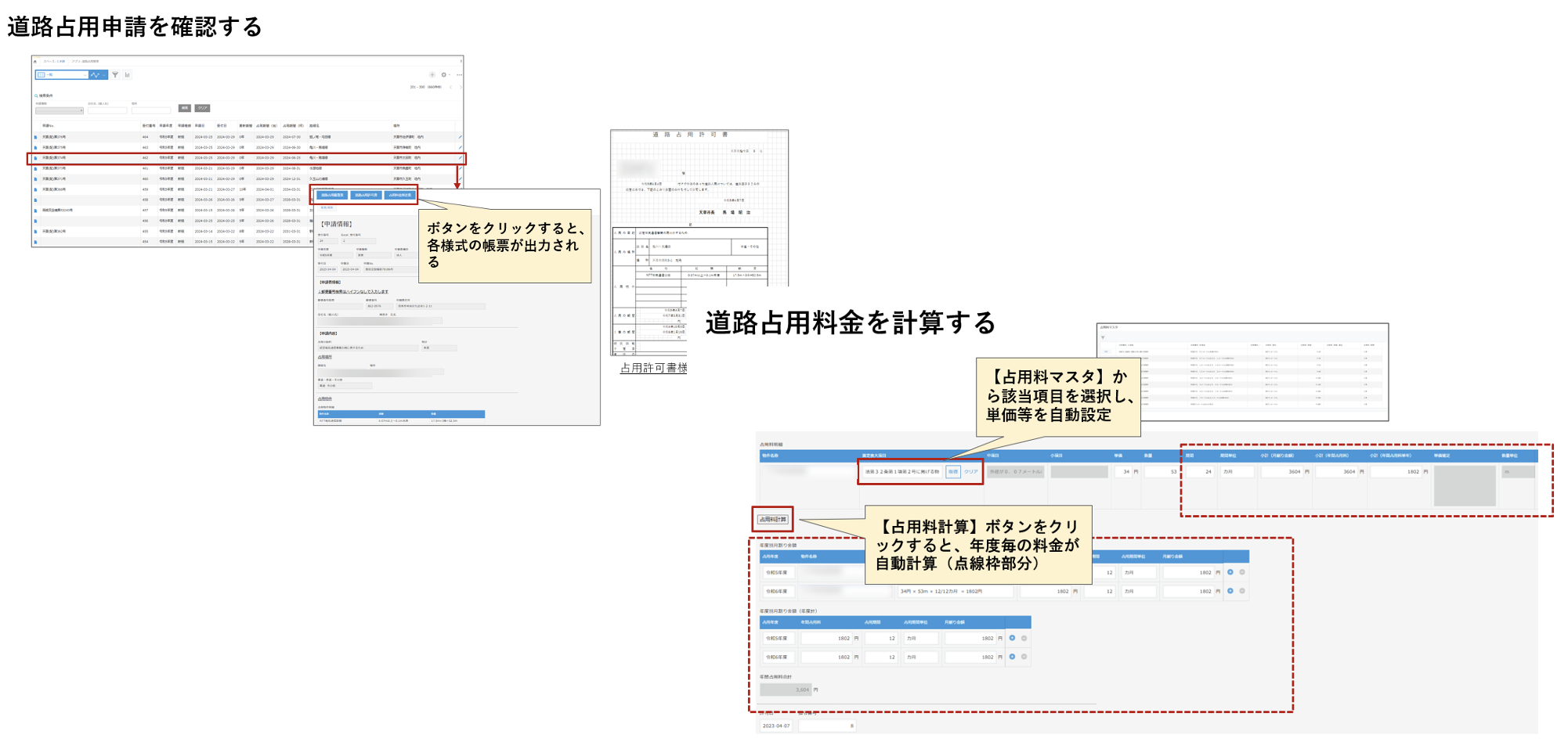Click edit pencil on highlighted record row
1568x742 pixels.
click(460, 158)
